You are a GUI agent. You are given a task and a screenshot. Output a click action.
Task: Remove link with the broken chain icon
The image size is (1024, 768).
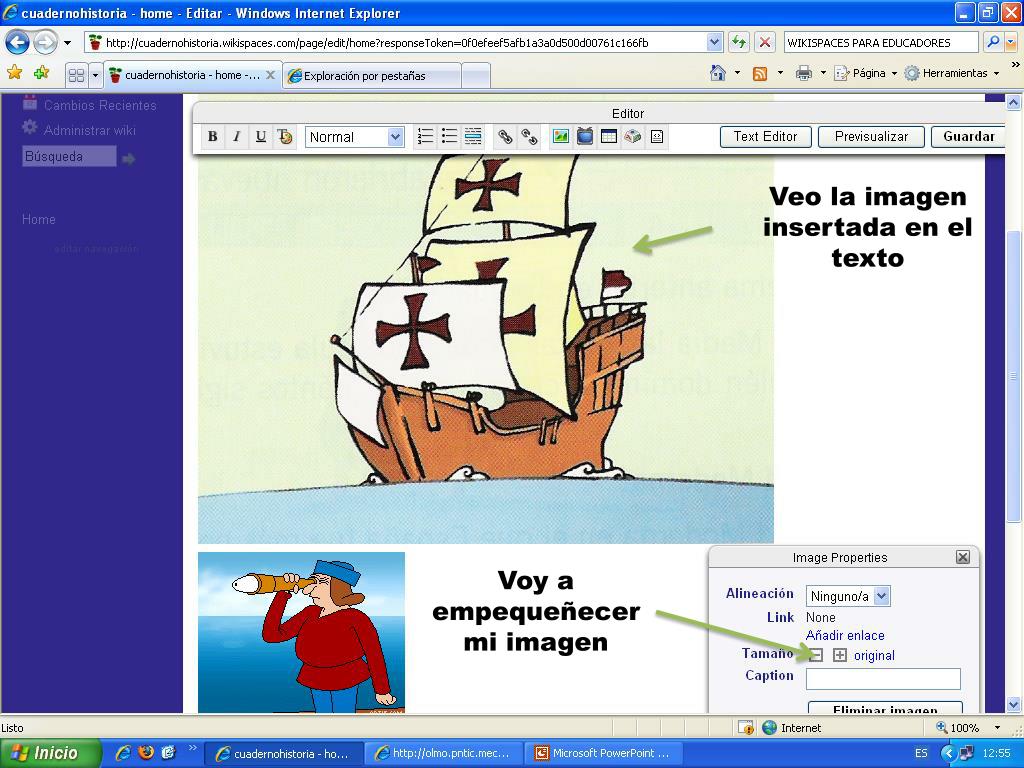click(x=529, y=136)
